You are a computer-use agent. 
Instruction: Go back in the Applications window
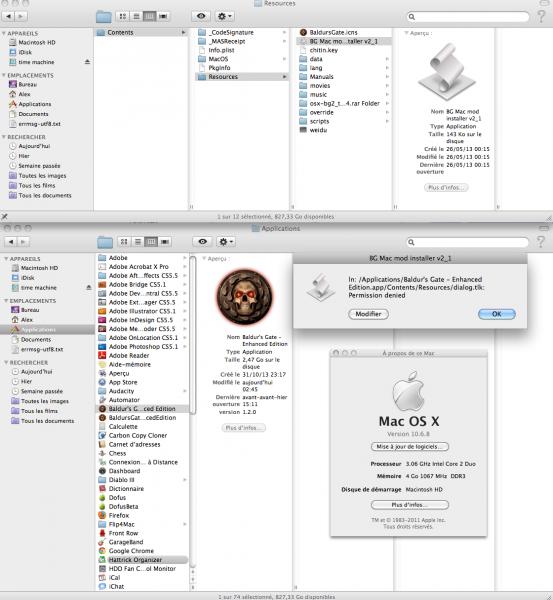pos(11,241)
